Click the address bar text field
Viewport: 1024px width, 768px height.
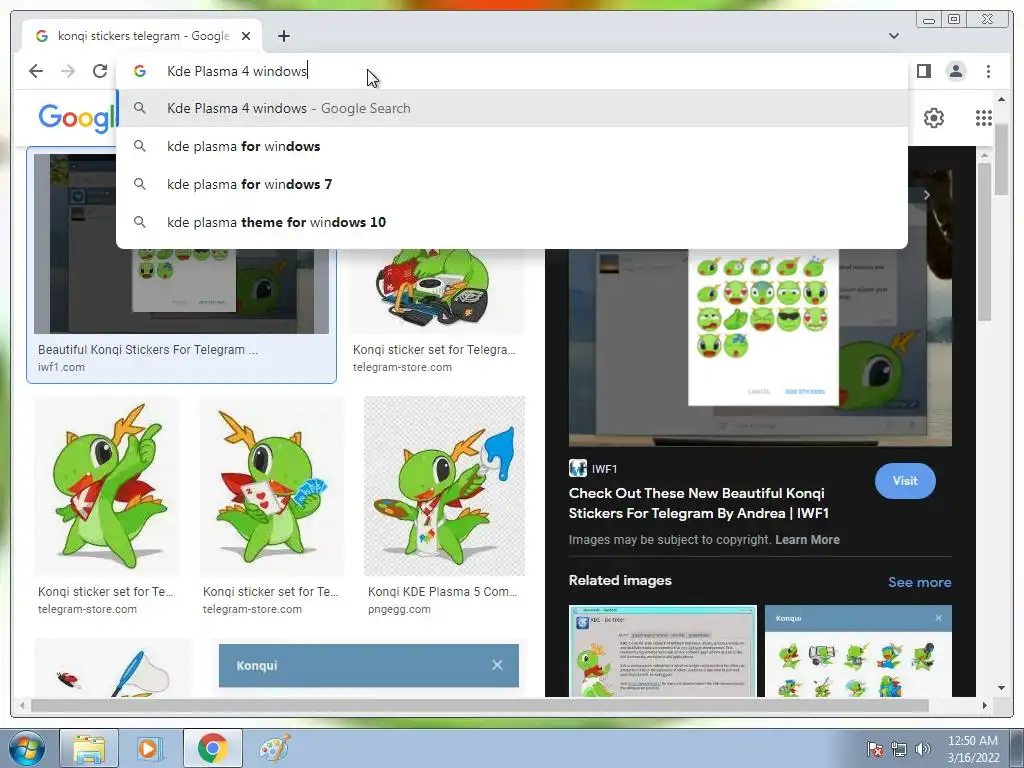tap(512, 71)
